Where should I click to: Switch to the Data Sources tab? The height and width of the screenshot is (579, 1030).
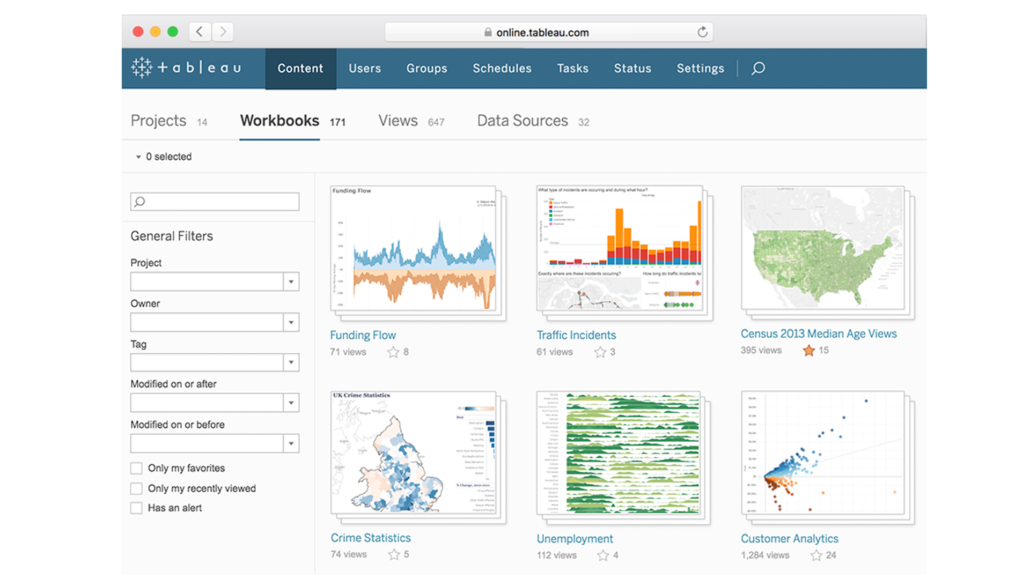coord(521,120)
